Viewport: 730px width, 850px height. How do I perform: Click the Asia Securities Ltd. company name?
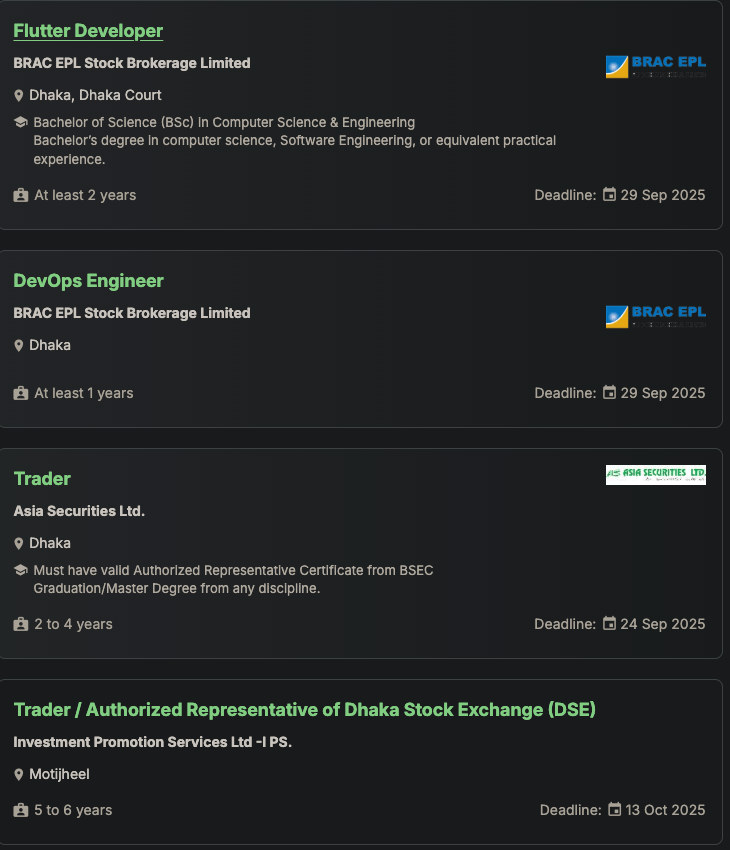pos(79,511)
